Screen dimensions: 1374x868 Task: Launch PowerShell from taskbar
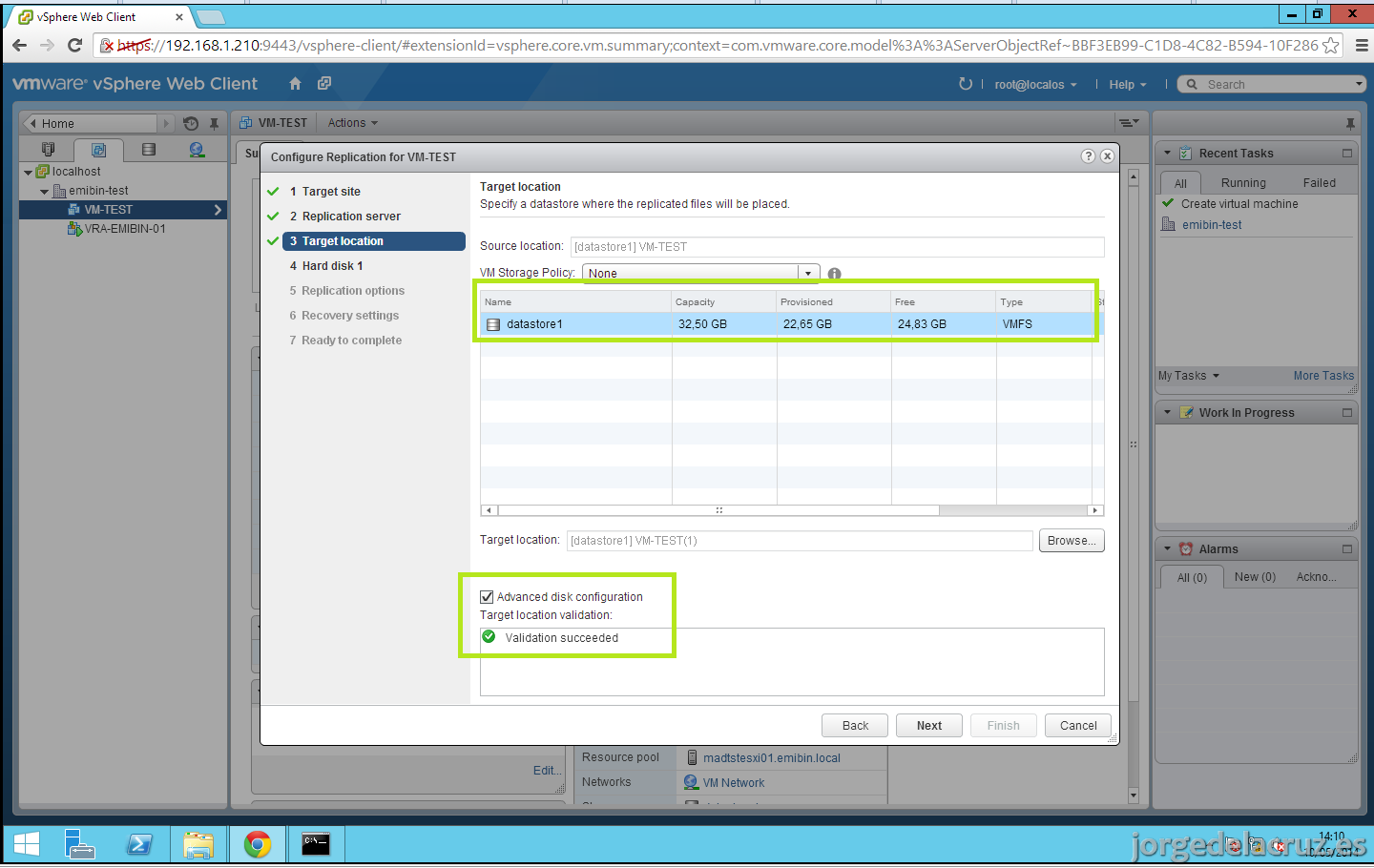139,844
